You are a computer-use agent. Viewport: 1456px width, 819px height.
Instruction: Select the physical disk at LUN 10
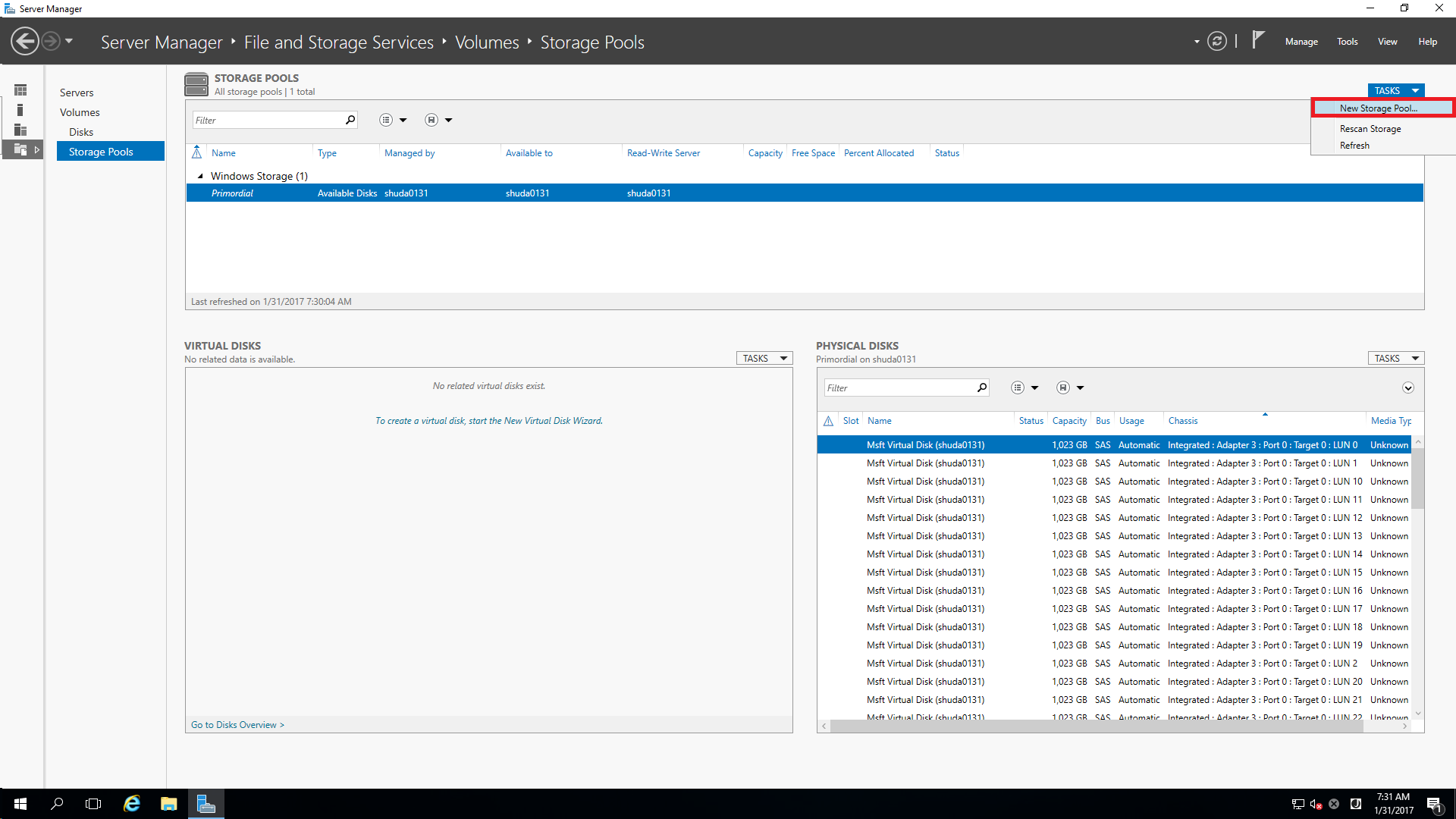tap(1113, 482)
